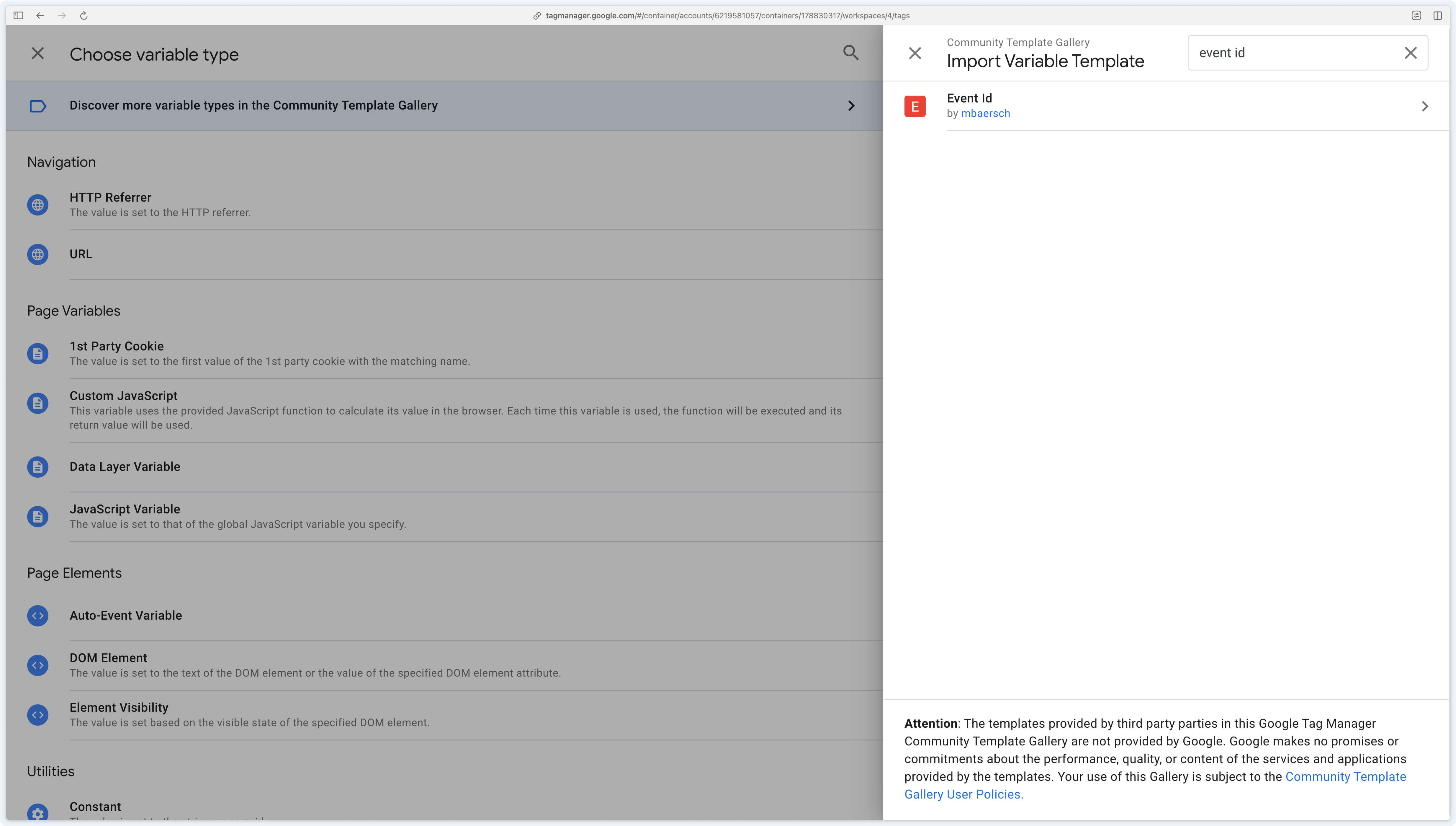Click the Attention disclaimer text
The width and height of the screenshot is (1456, 826).
1155,759
